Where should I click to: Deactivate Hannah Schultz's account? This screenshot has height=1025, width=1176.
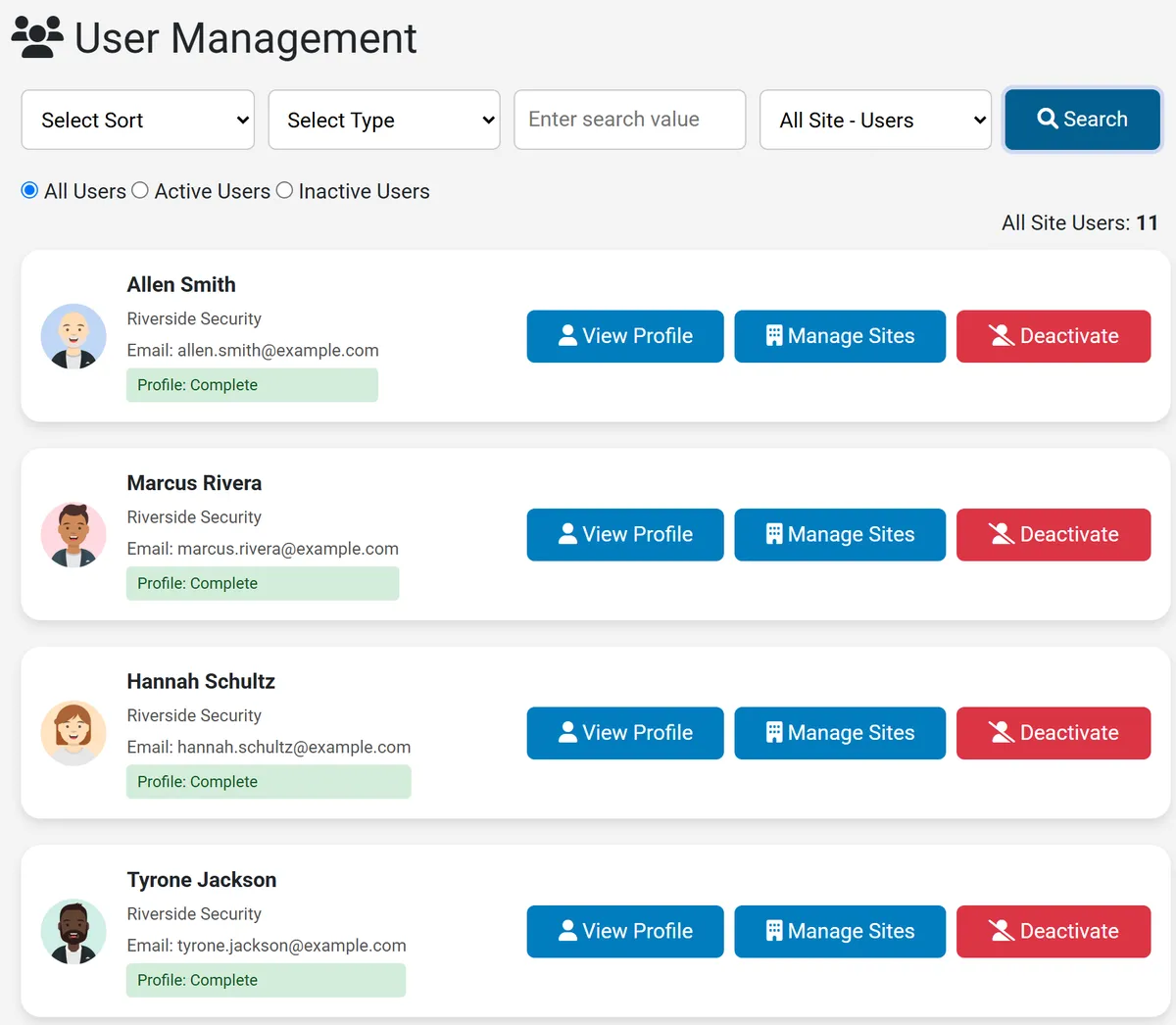click(x=1053, y=733)
